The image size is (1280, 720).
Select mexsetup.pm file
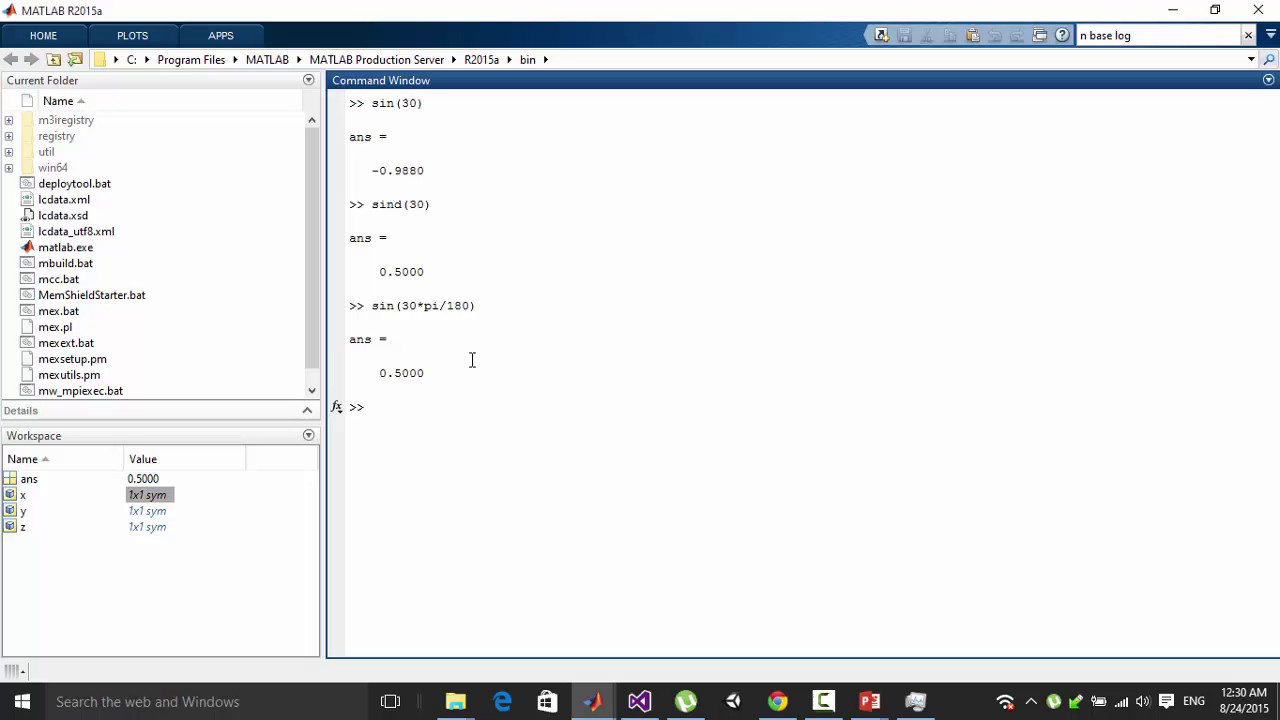[x=72, y=359]
